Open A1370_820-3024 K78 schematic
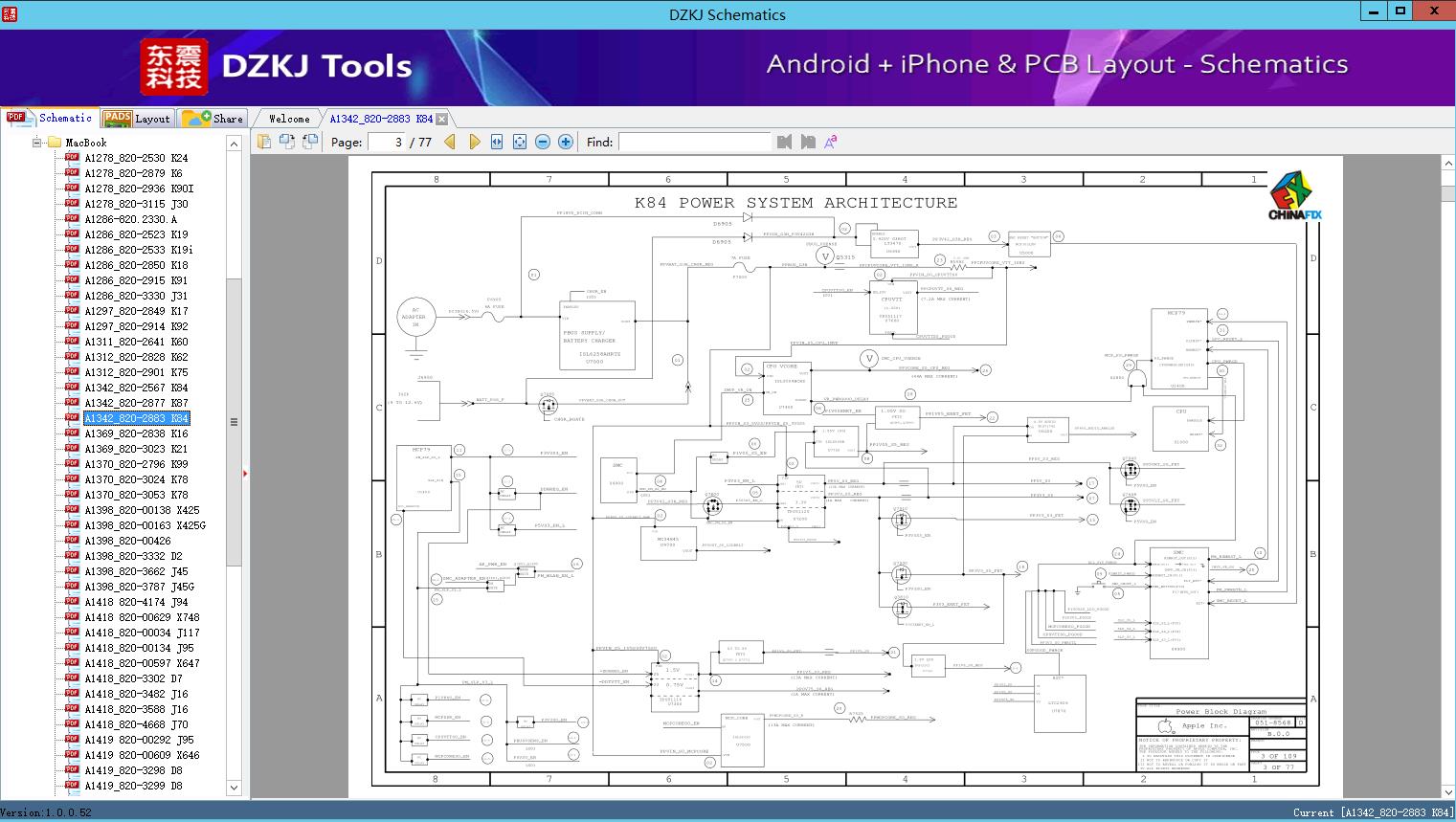The width and height of the screenshot is (1456, 822). pyautogui.click(x=136, y=479)
